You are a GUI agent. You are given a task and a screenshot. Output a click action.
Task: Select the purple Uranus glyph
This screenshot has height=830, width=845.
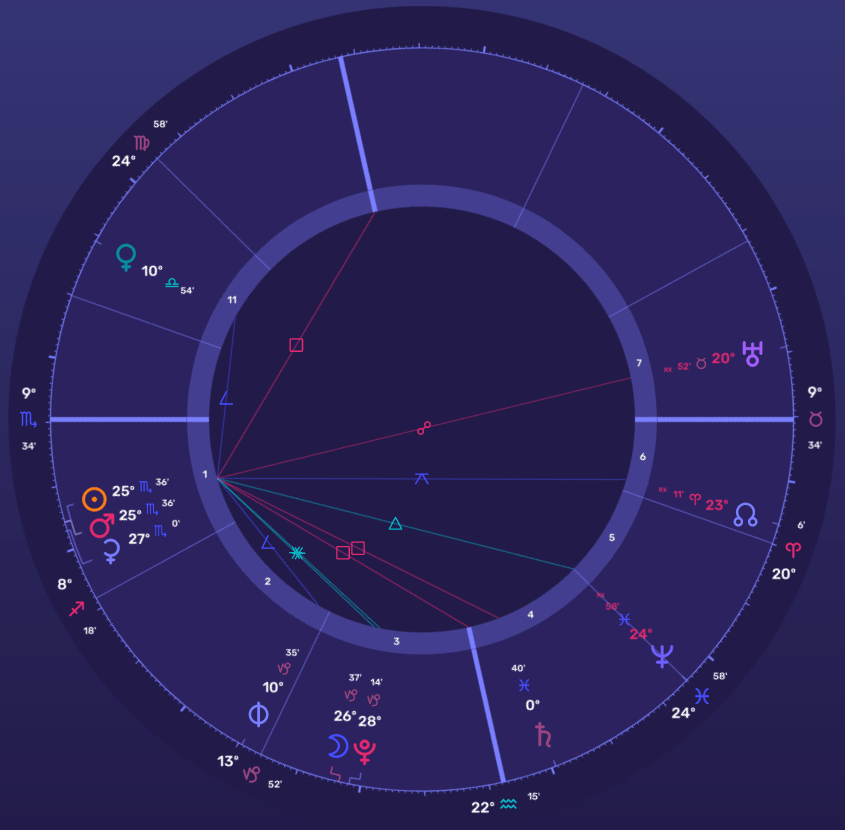[x=752, y=353]
